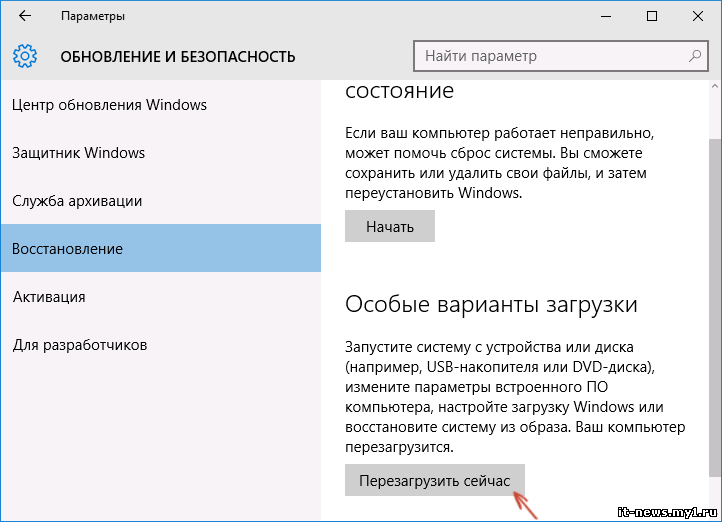Click the "Особые варианты загрузки" heading

coord(491,304)
